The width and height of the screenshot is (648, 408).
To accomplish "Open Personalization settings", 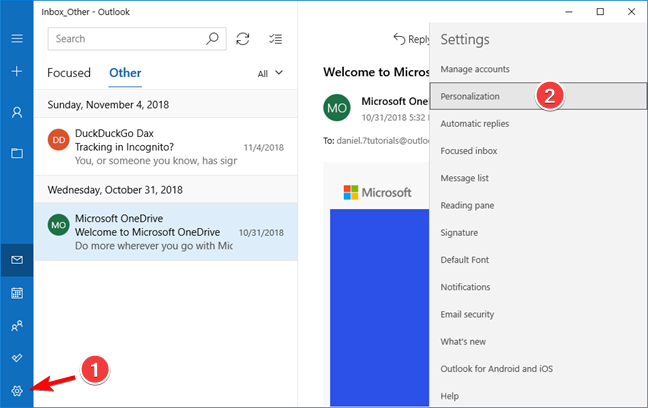I will coord(538,96).
